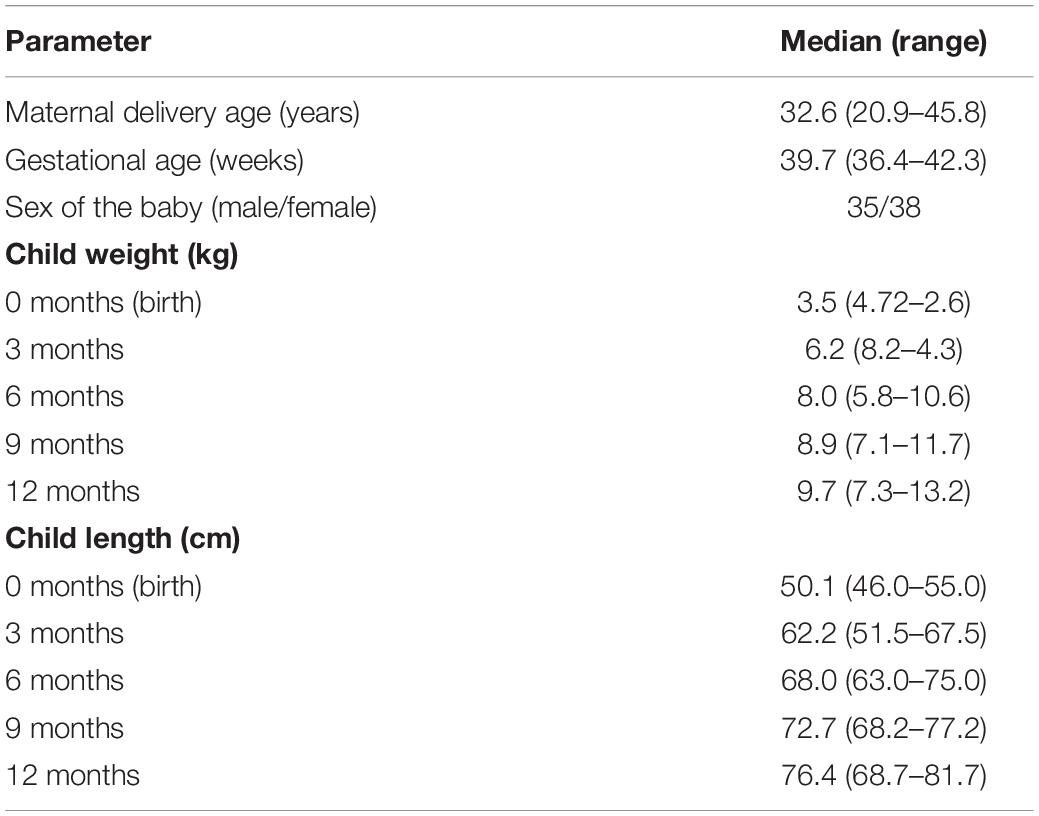This screenshot has width=1039, height=816.
Task: Click the Median (range) column header
Action: click(883, 43)
